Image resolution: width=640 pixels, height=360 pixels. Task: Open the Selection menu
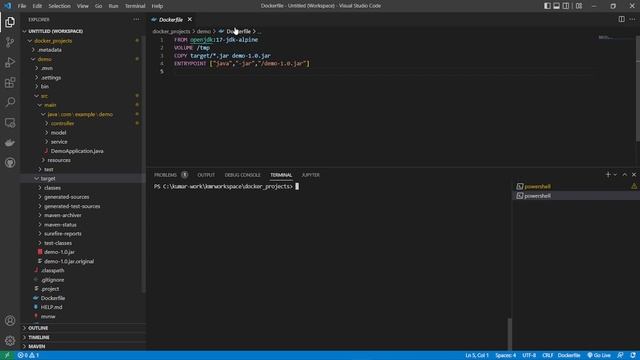(x=60, y=6)
